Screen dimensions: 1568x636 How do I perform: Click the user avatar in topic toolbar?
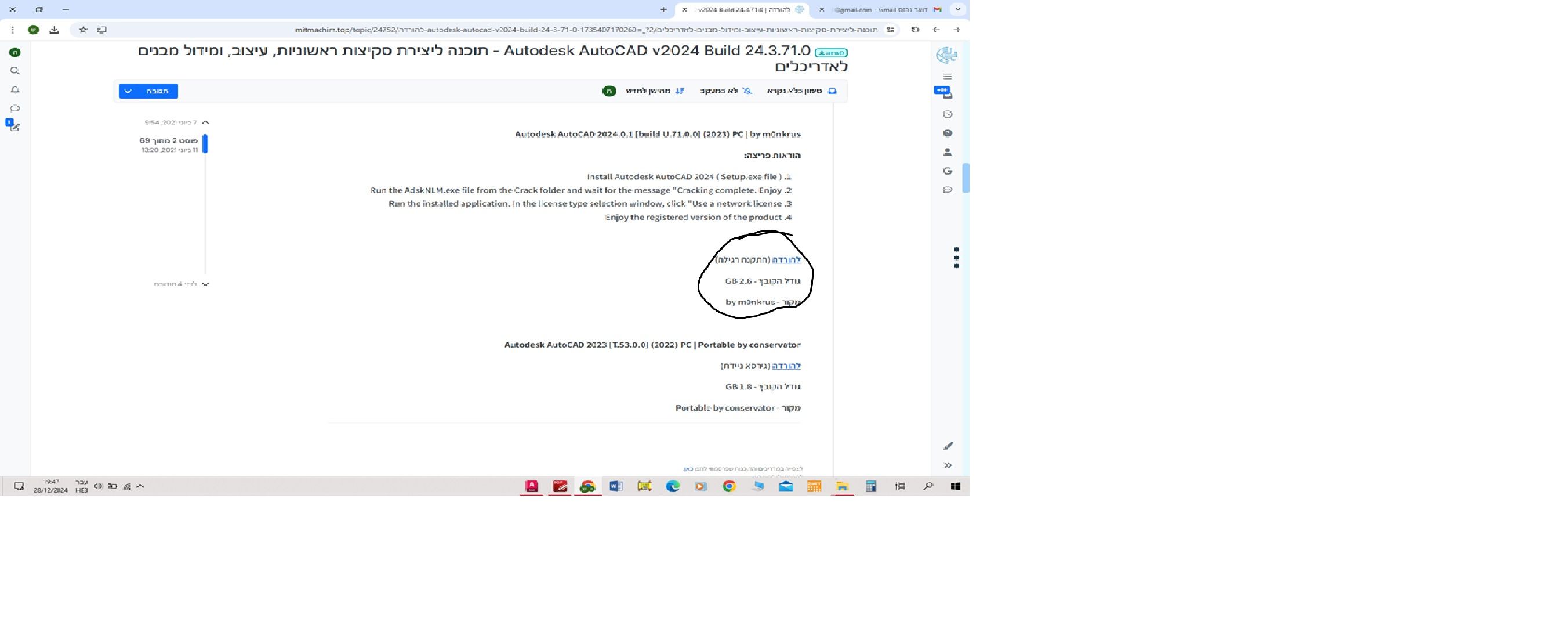tap(609, 91)
